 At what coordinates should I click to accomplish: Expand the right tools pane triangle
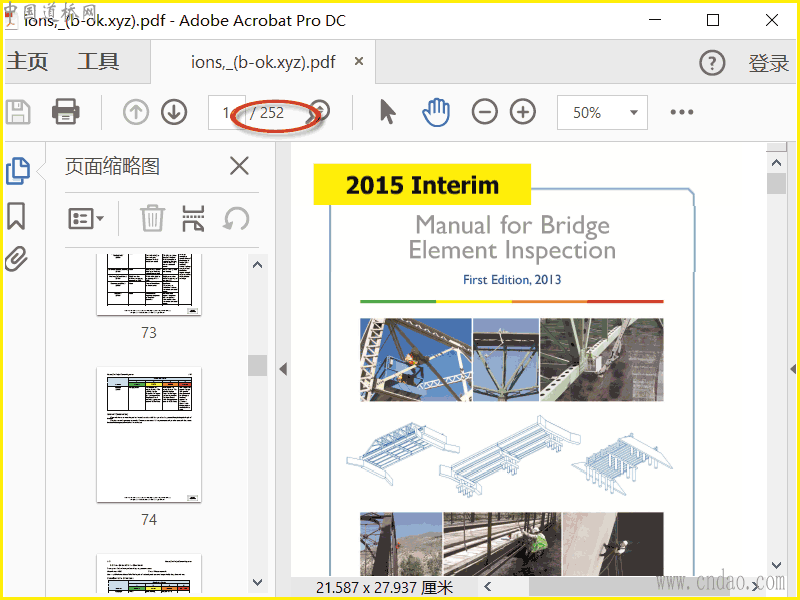[793, 369]
